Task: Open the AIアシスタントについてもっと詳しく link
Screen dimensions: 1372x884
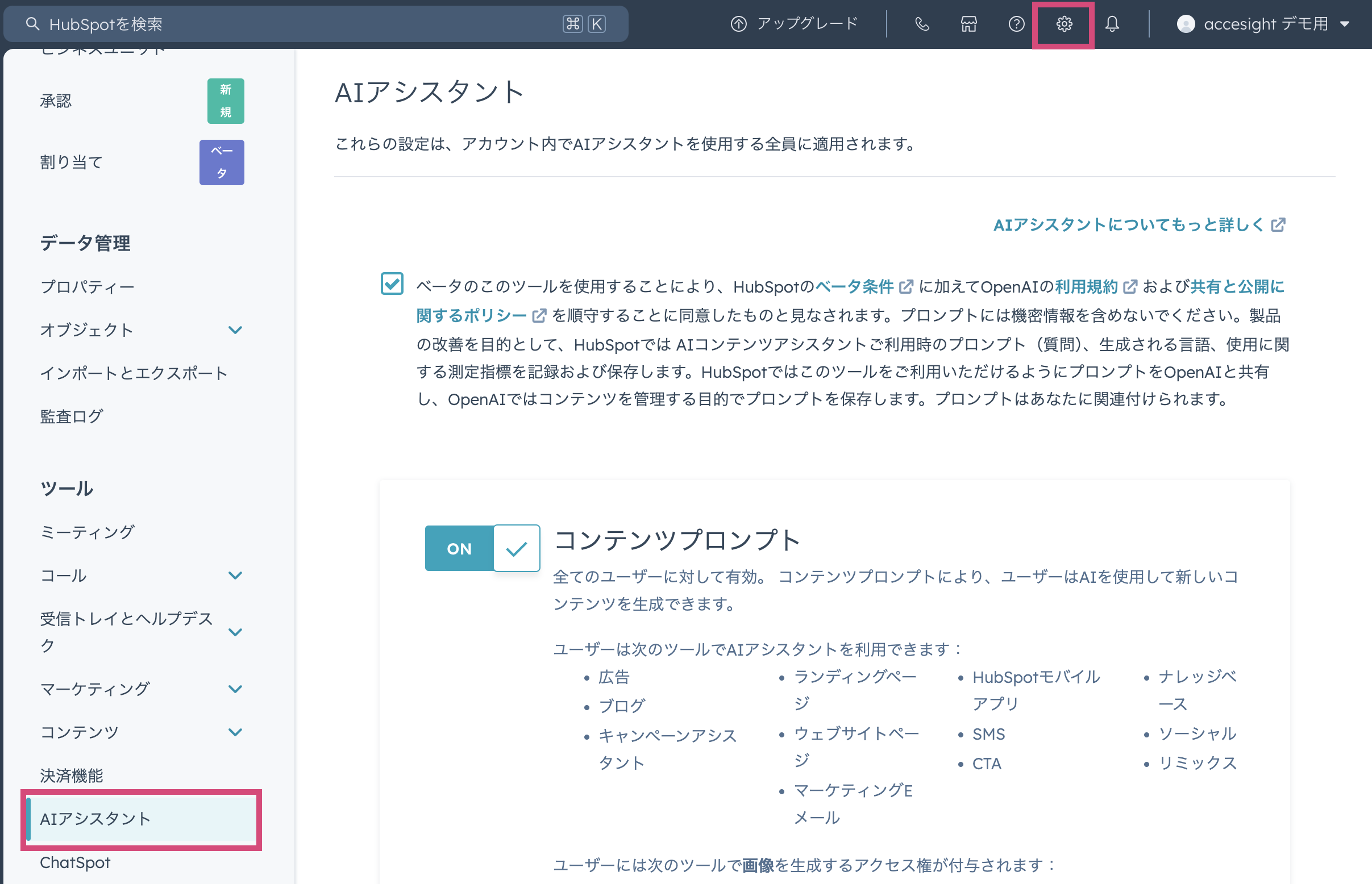Action: 1140,224
